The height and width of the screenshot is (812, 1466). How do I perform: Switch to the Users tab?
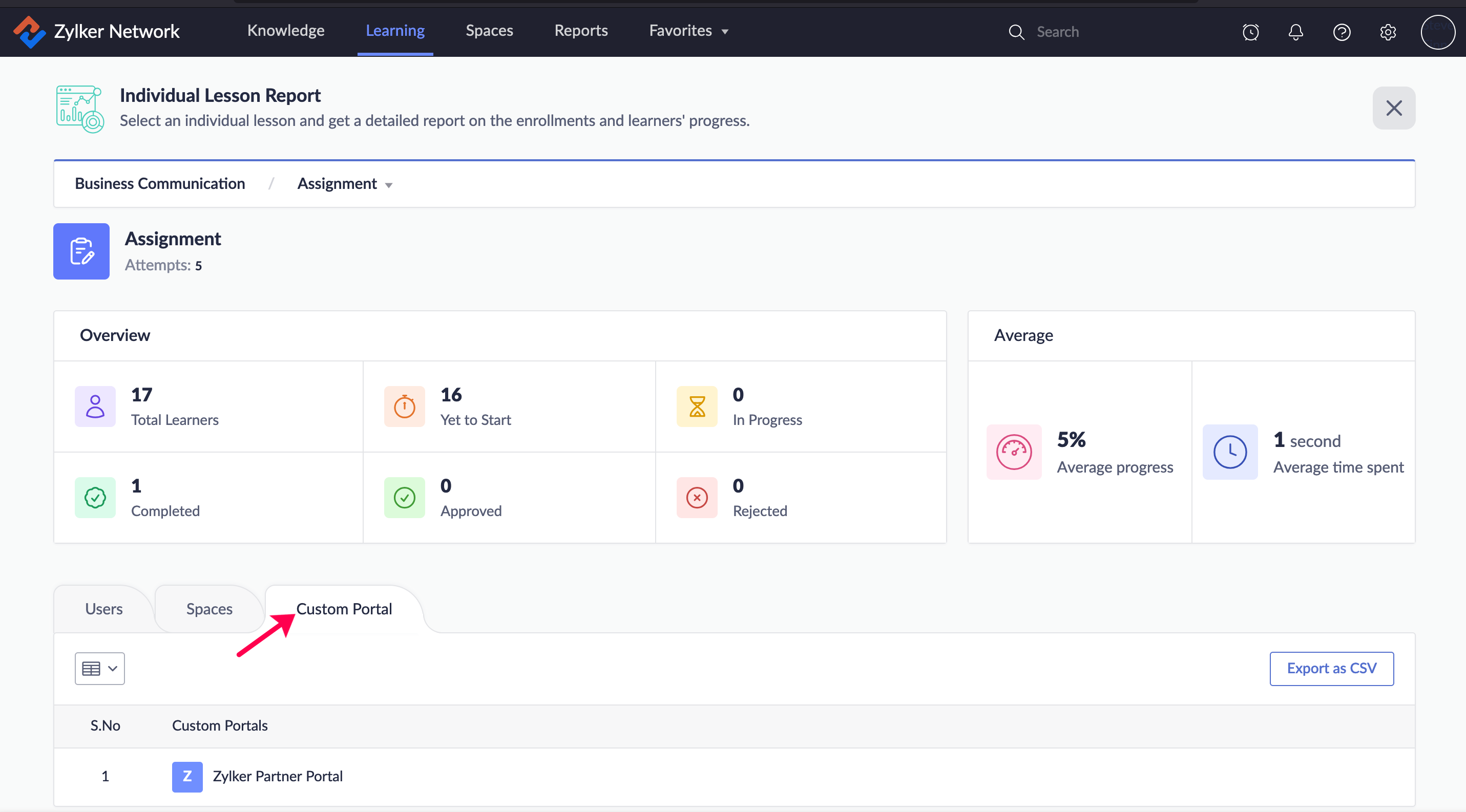[x=103, y=609]
